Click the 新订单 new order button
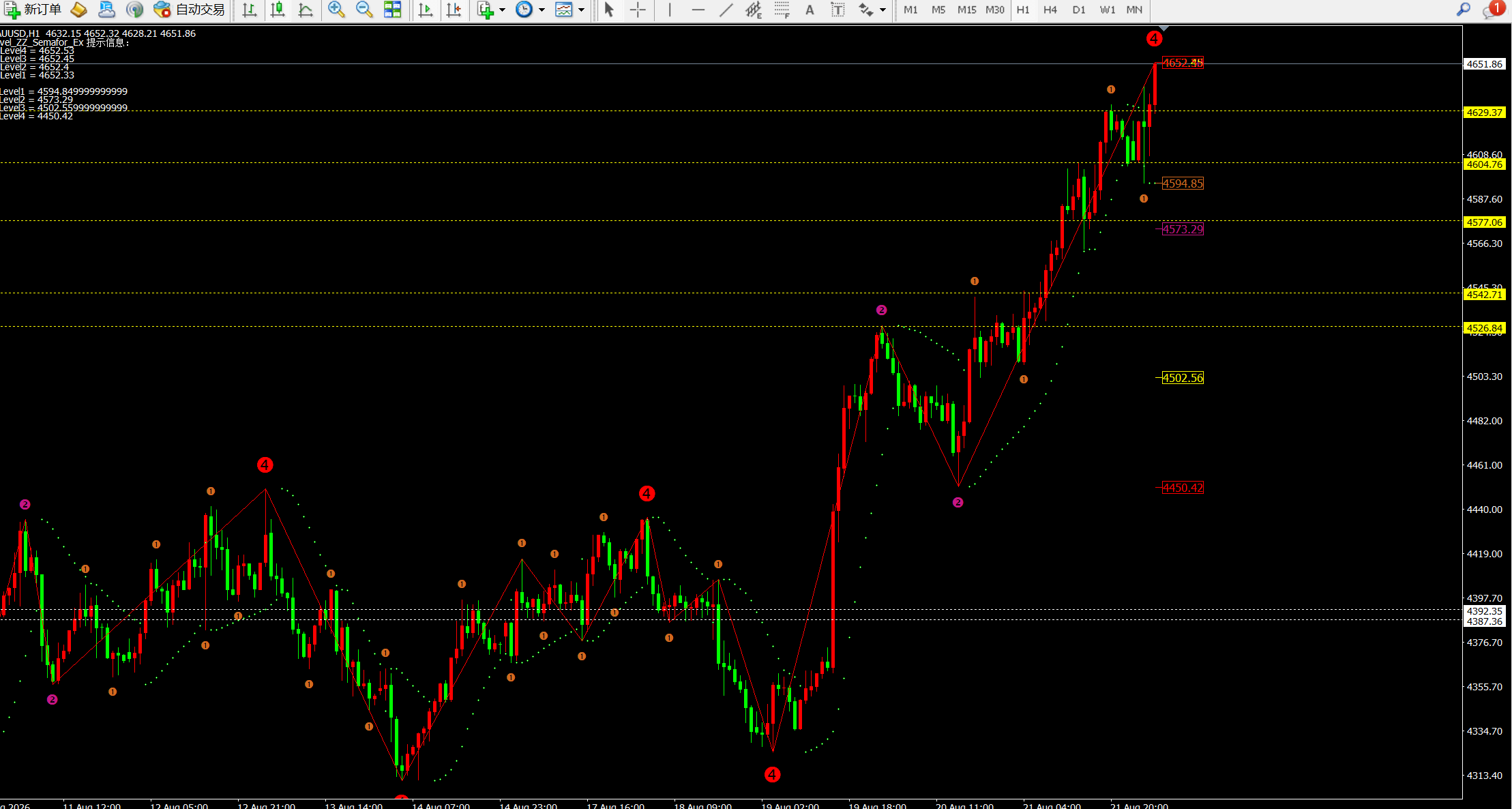The width and height of the screenshot is (1512, 809). pyautogui.click(x=33, y=10)
